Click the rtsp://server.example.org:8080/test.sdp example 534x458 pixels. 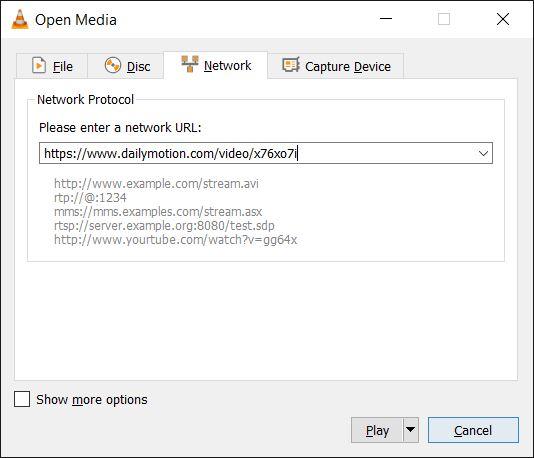coord(164,226)
